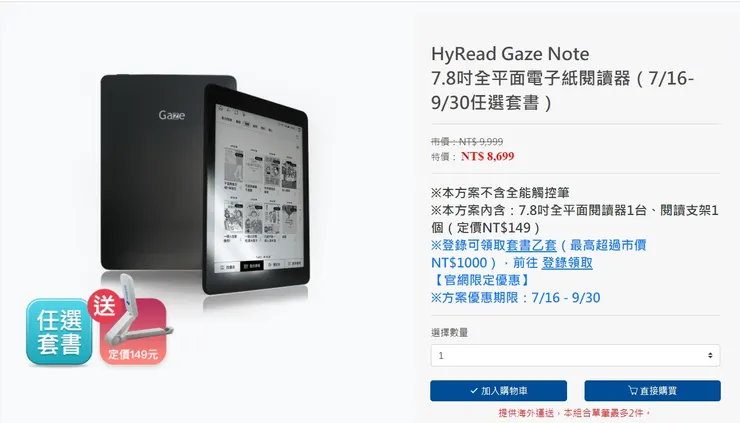Click the checkmark icon in 加入購物車
740x423 pixels.
pyautogui.click(x=474, y=391)
